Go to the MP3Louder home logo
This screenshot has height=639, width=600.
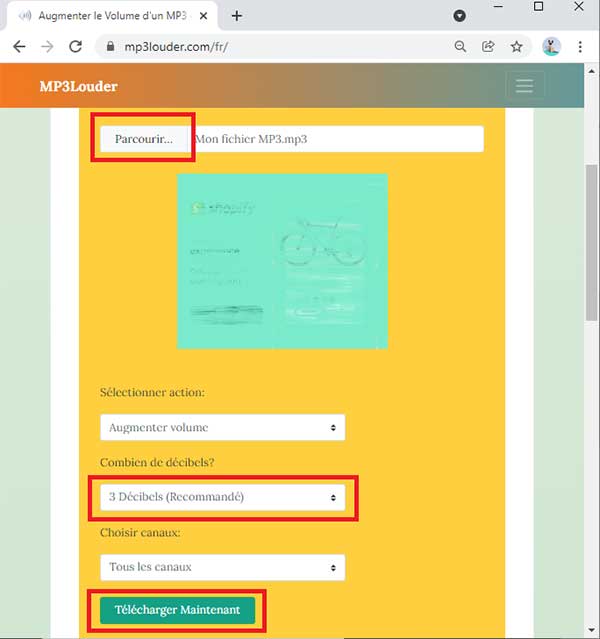point(79,86)
